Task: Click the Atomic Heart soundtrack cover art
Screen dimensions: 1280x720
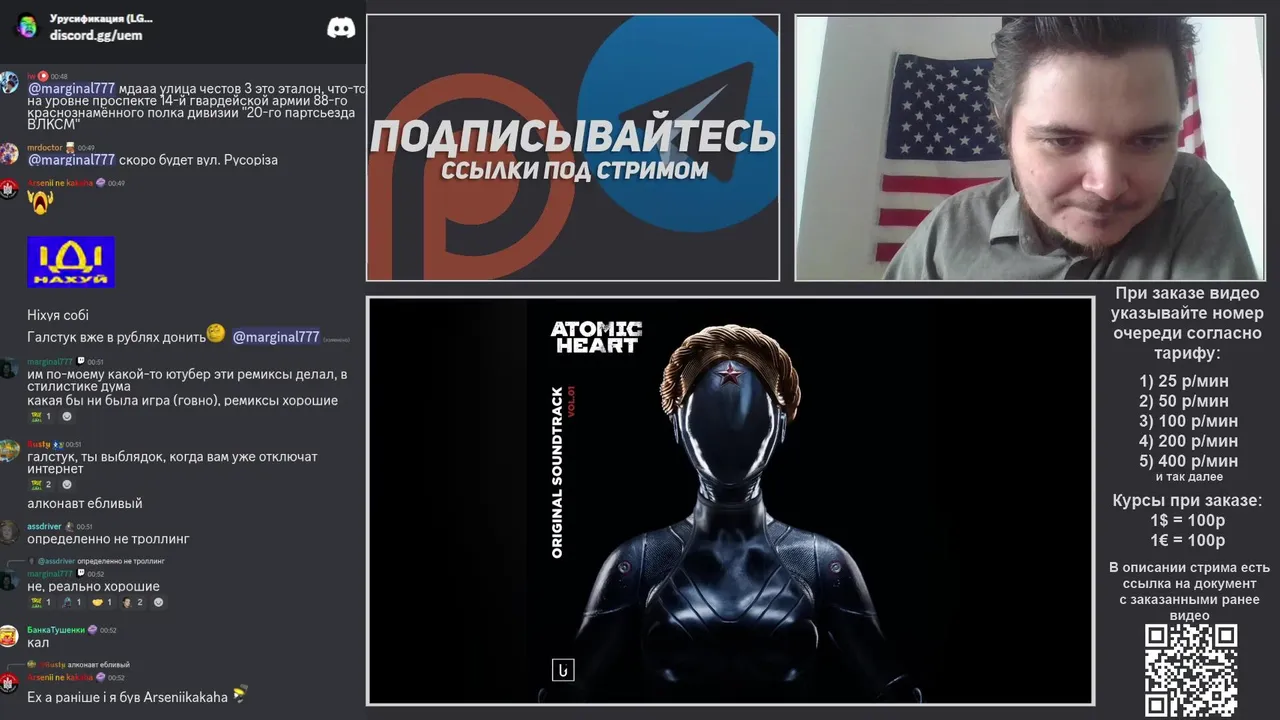Action: point(730,501)
